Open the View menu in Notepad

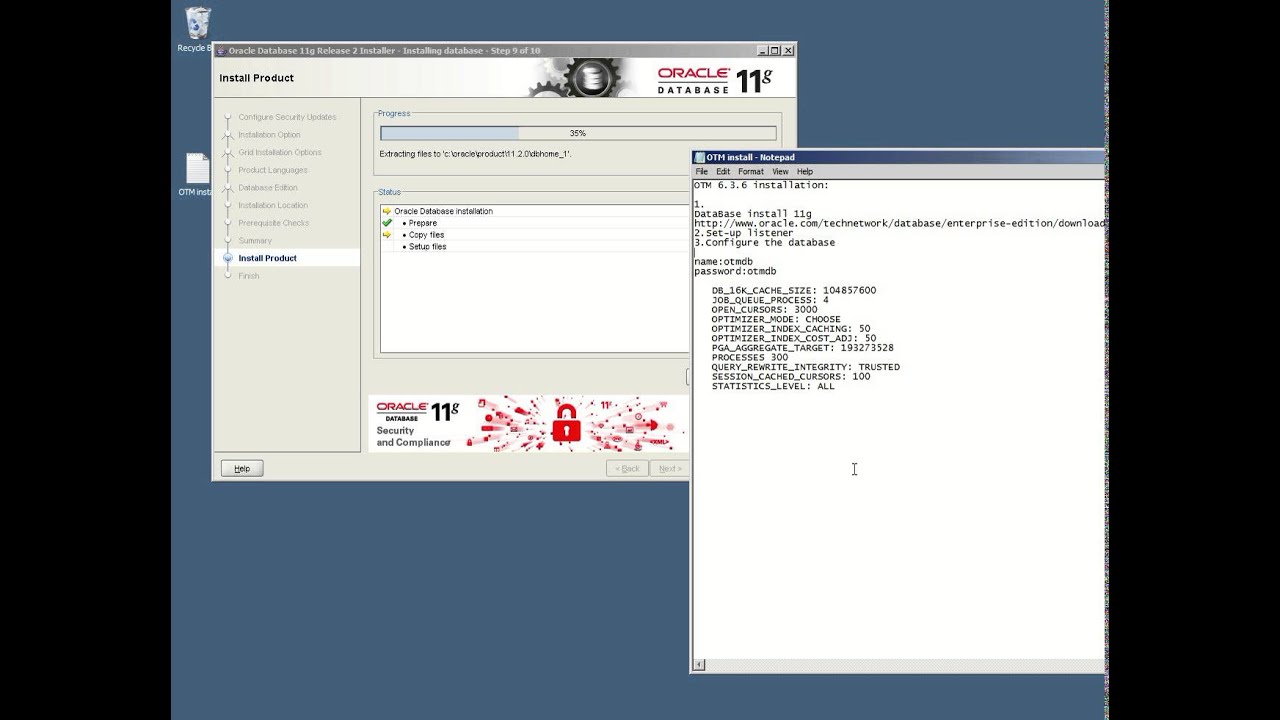[x=780, y=172]
